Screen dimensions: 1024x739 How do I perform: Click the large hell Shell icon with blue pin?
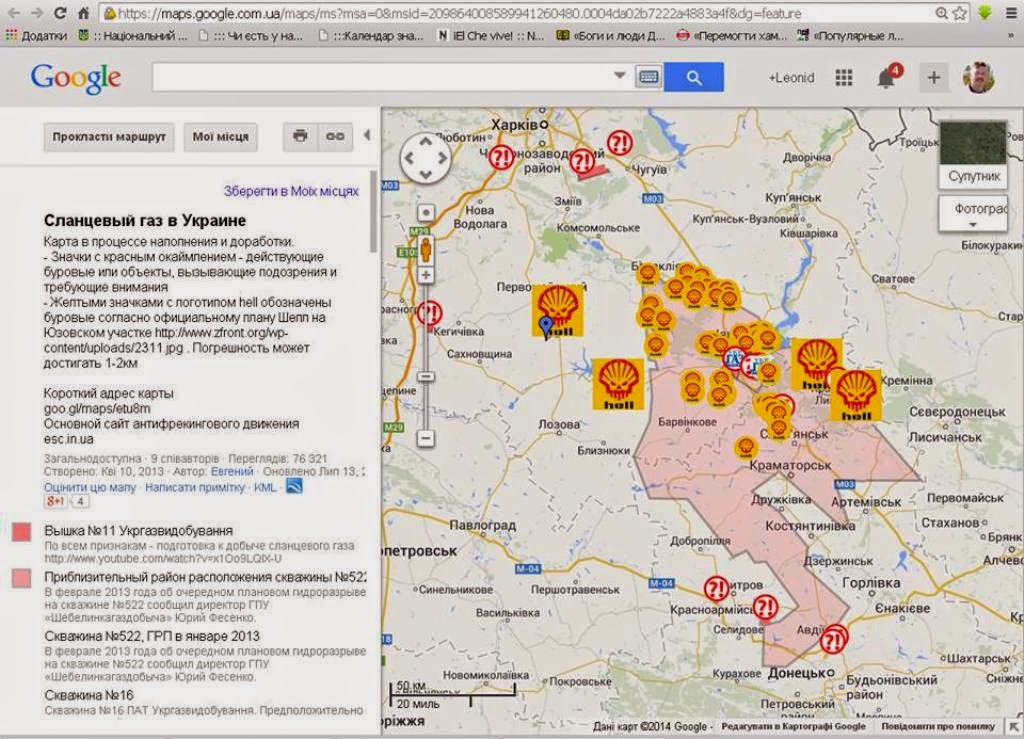point(557,311)
